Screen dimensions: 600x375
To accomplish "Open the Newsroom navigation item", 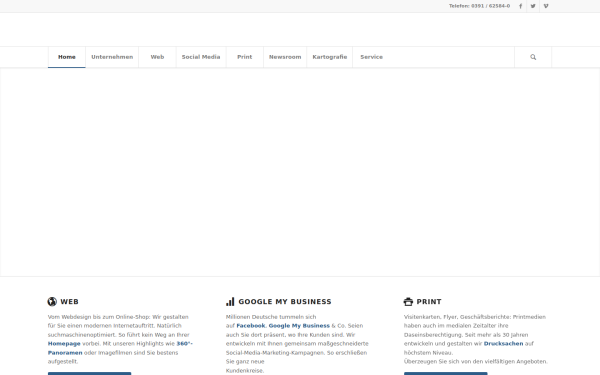I will (x=285, y=57).
